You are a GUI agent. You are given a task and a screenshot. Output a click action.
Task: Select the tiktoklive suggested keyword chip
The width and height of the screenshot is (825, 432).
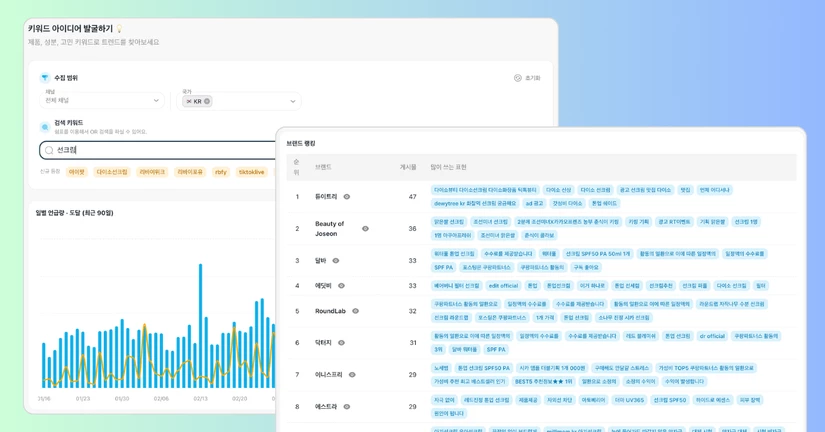pyautogui.click(x=251, y=172)
